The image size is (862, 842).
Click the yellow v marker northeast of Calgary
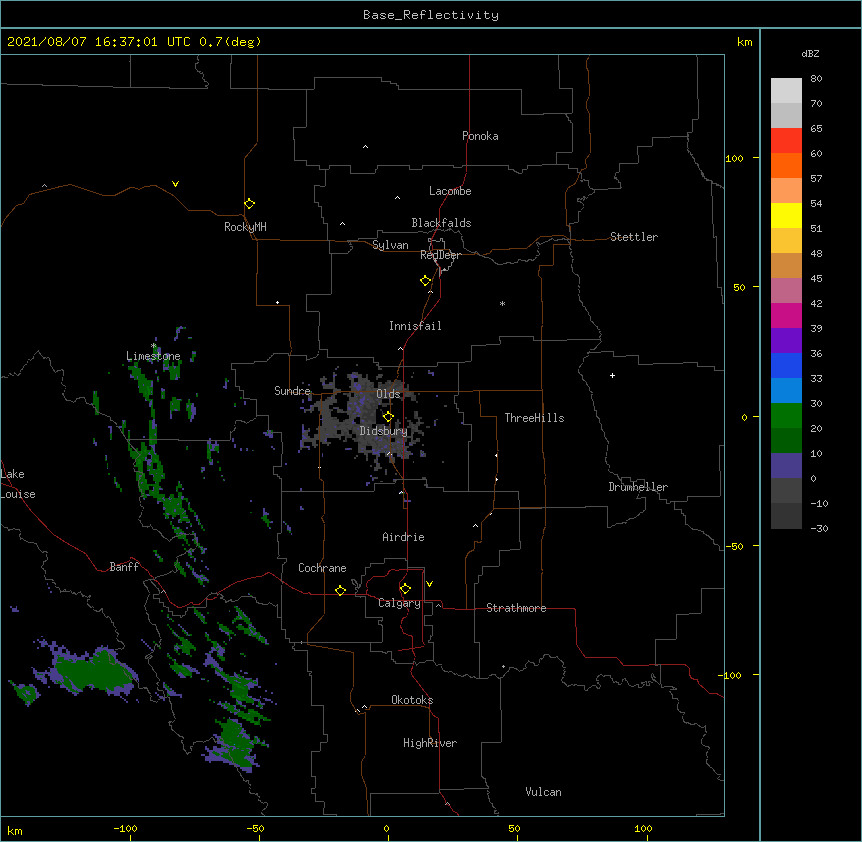point(429,584)
